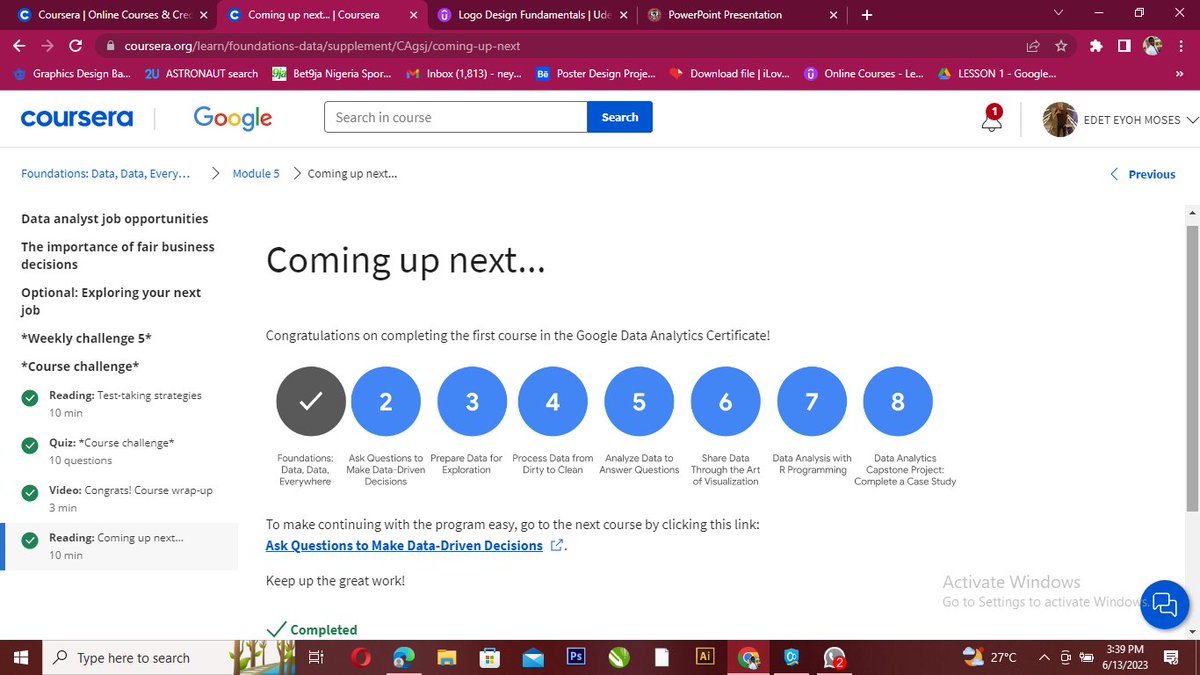Open Mail app from the taskbar

pos(533,657)
